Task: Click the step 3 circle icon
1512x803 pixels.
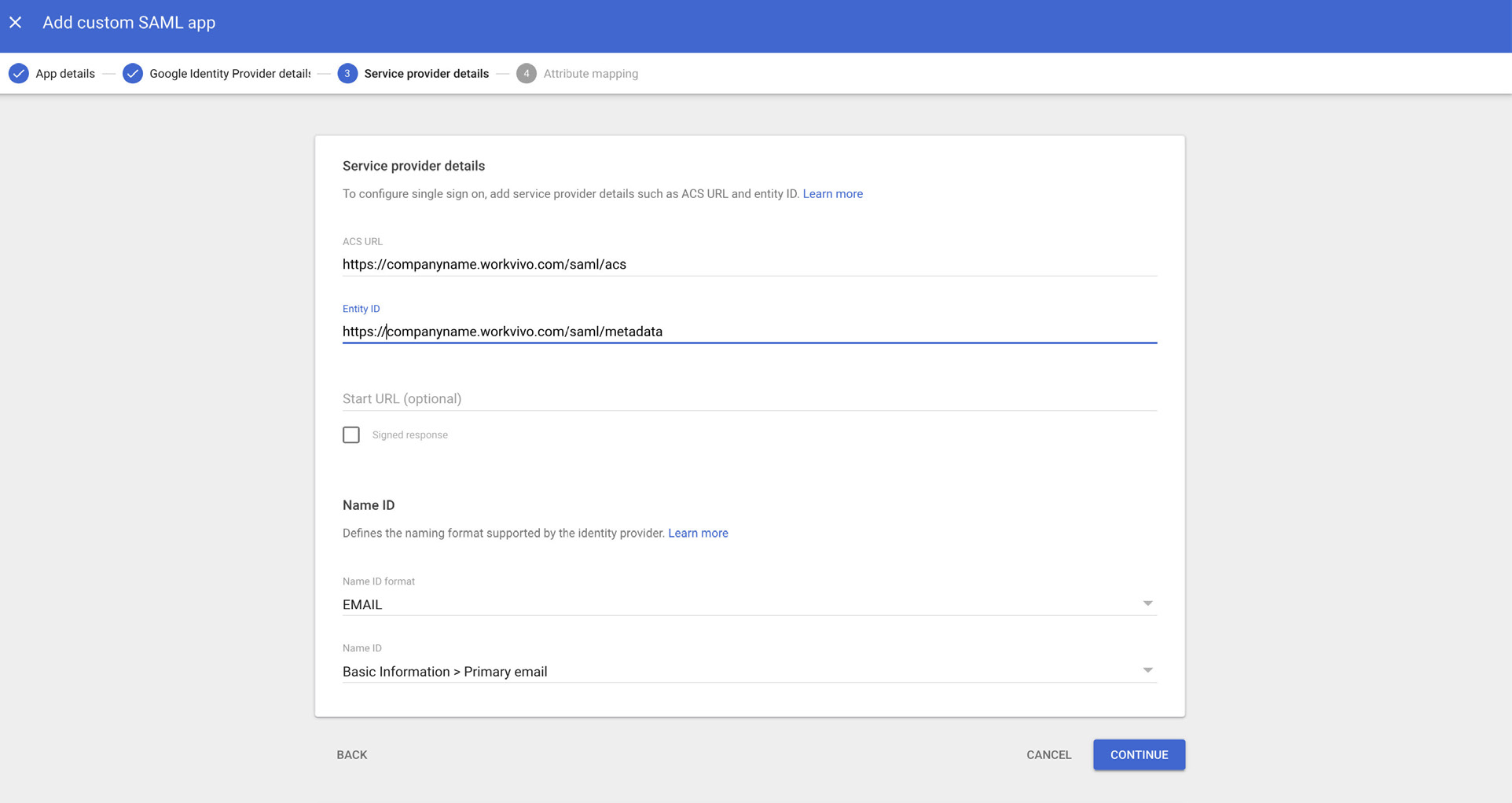Action: pos(347,74)
